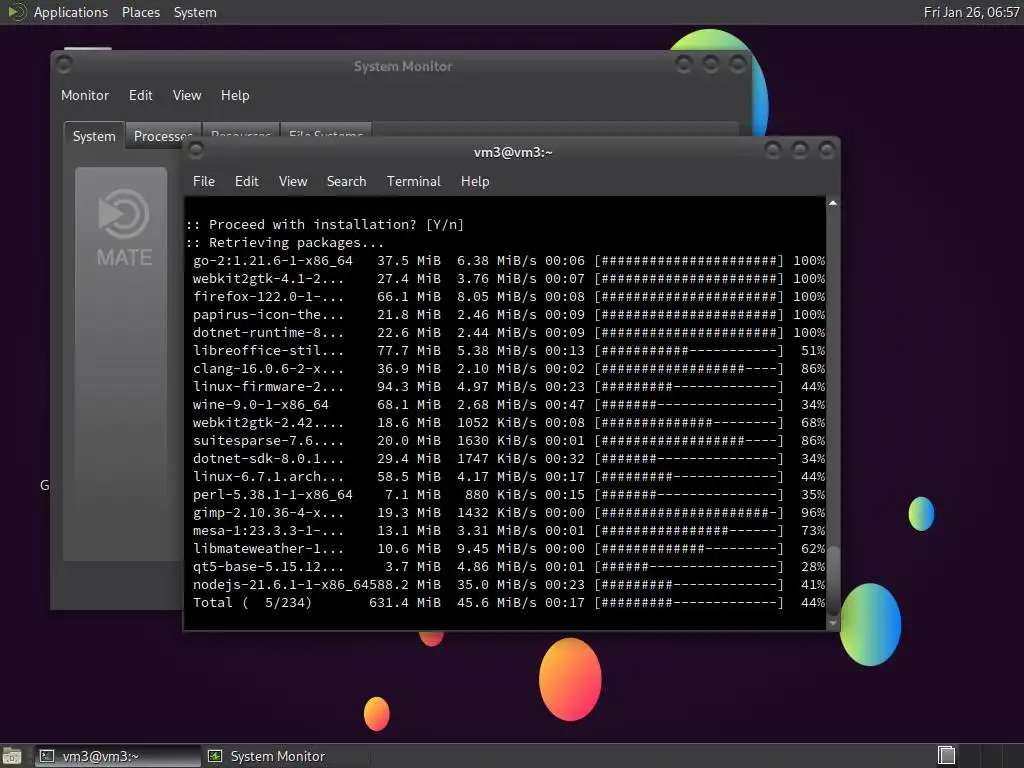Click the qt5-base-5.15.12 package name
The image size is (1024, 768).
pyautogui.click(x=268, y=567)
